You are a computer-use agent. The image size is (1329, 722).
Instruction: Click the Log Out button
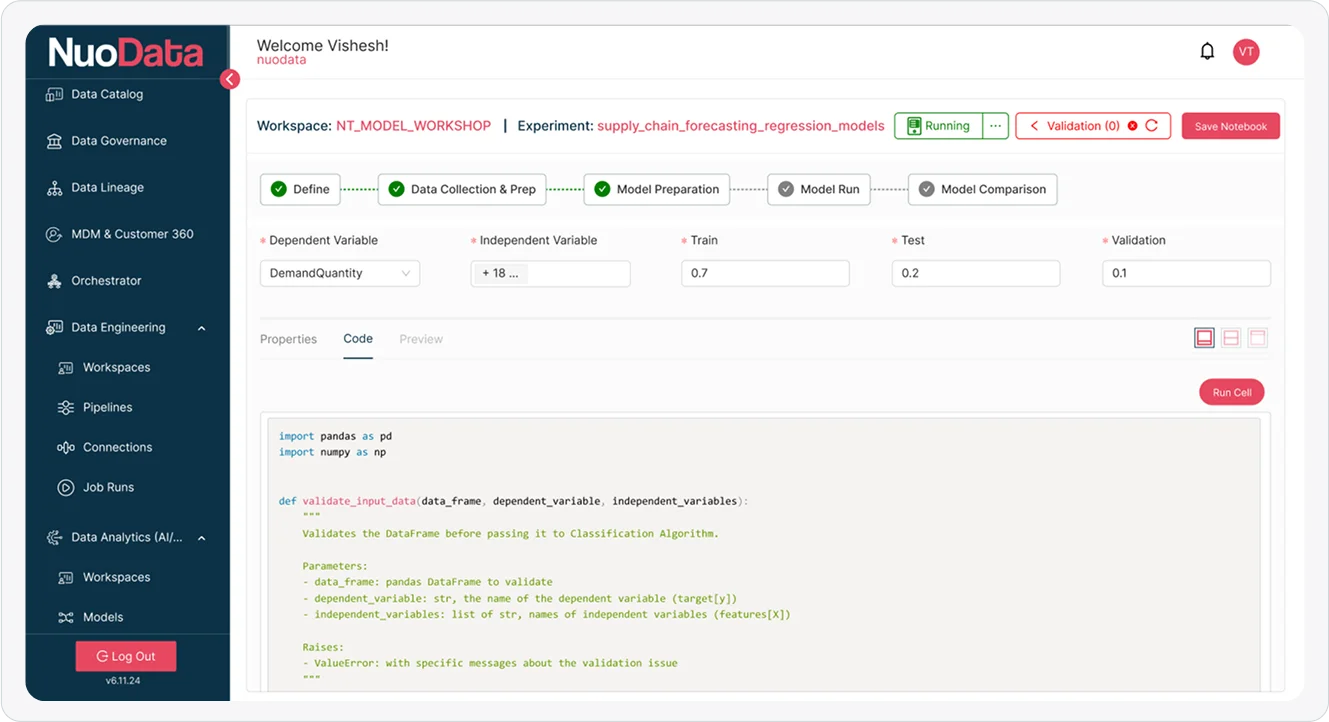126,656
